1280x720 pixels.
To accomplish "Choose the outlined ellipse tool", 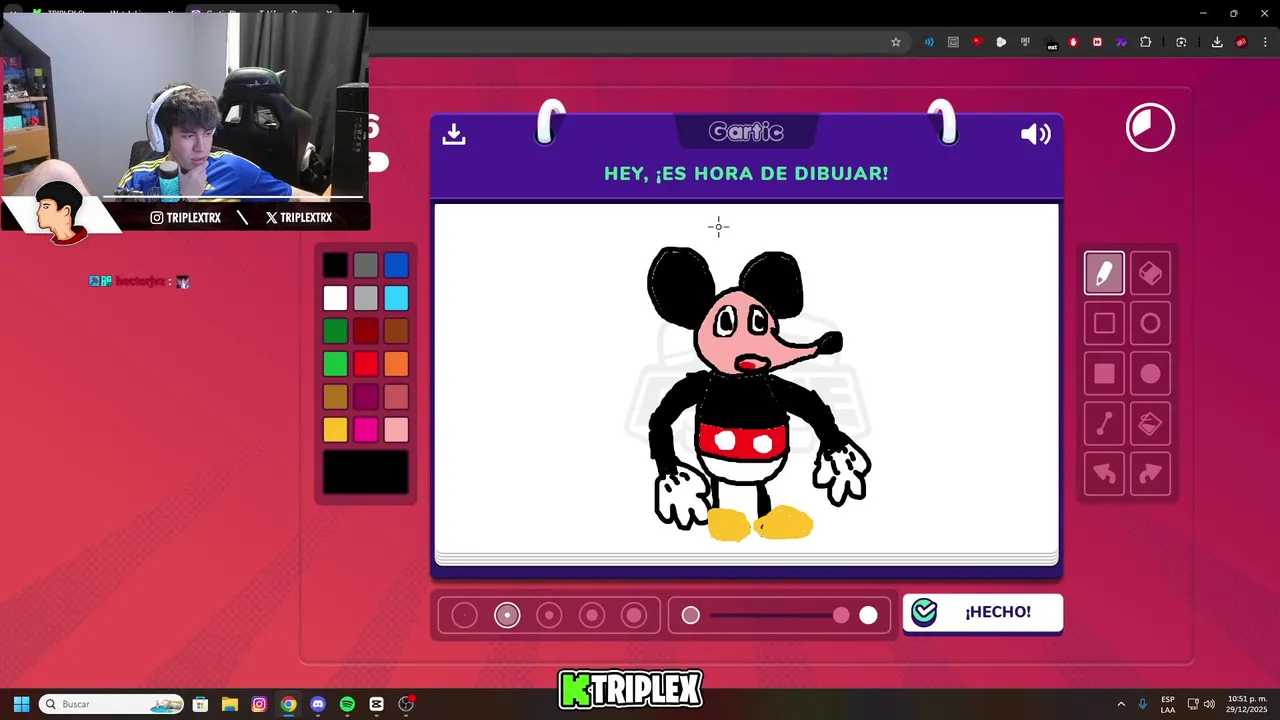I will coord(1150,323).
